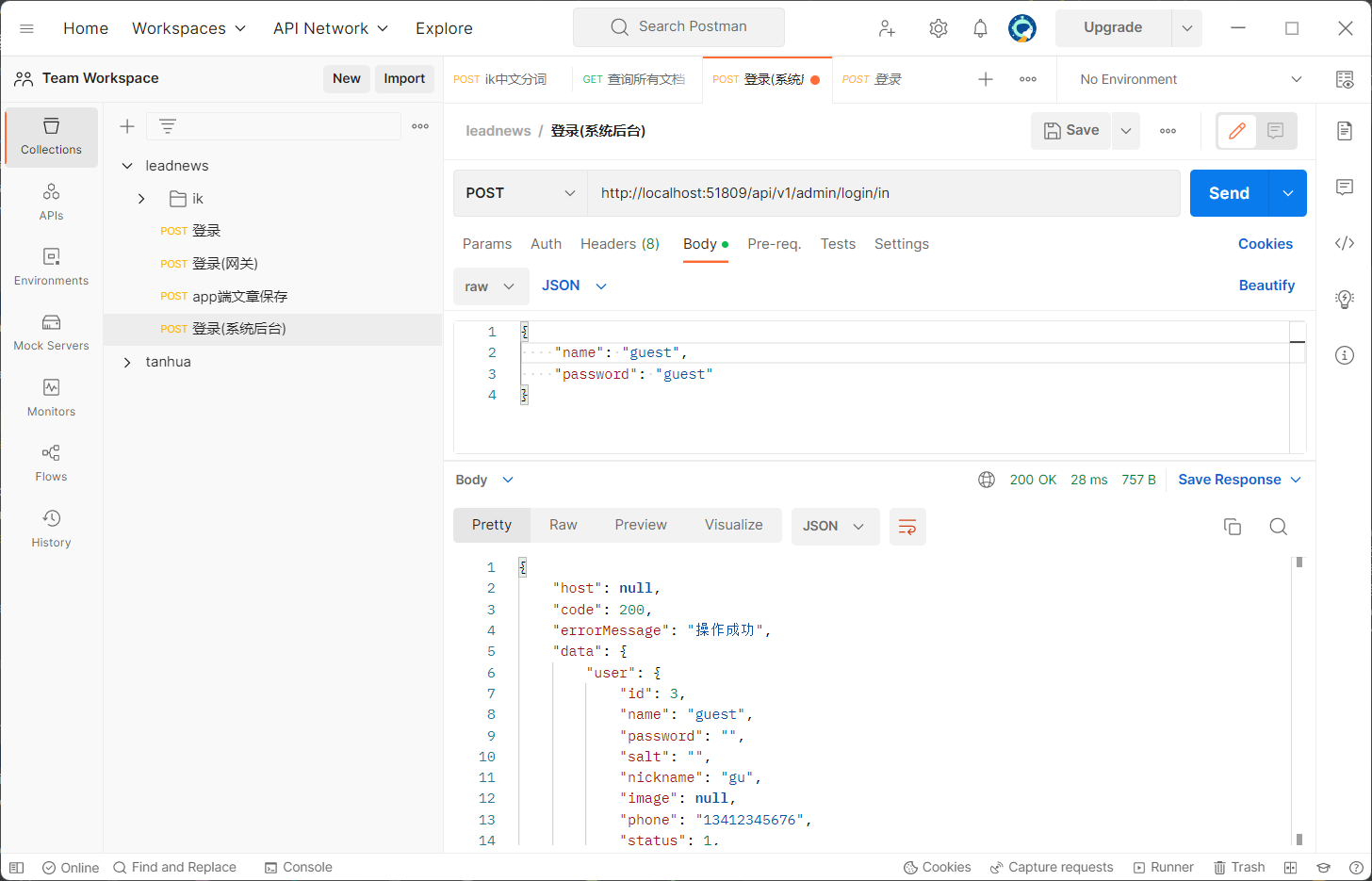Open the request info icon

[x=1345, y=355]
